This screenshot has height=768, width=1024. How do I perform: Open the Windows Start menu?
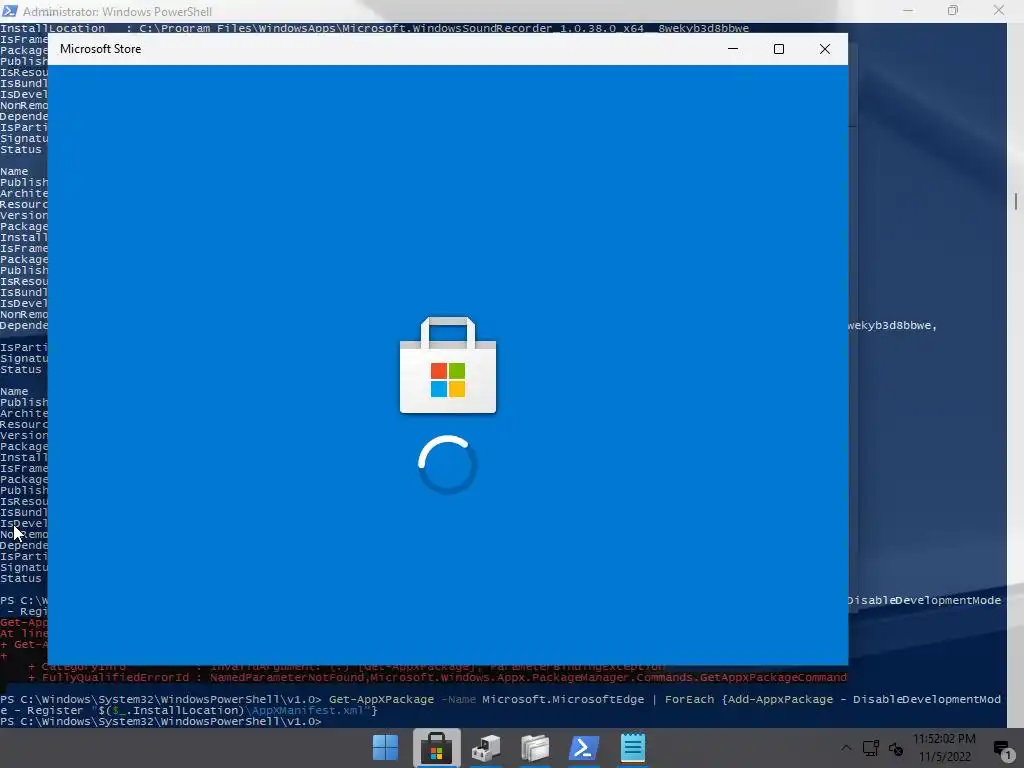point(385,748)
